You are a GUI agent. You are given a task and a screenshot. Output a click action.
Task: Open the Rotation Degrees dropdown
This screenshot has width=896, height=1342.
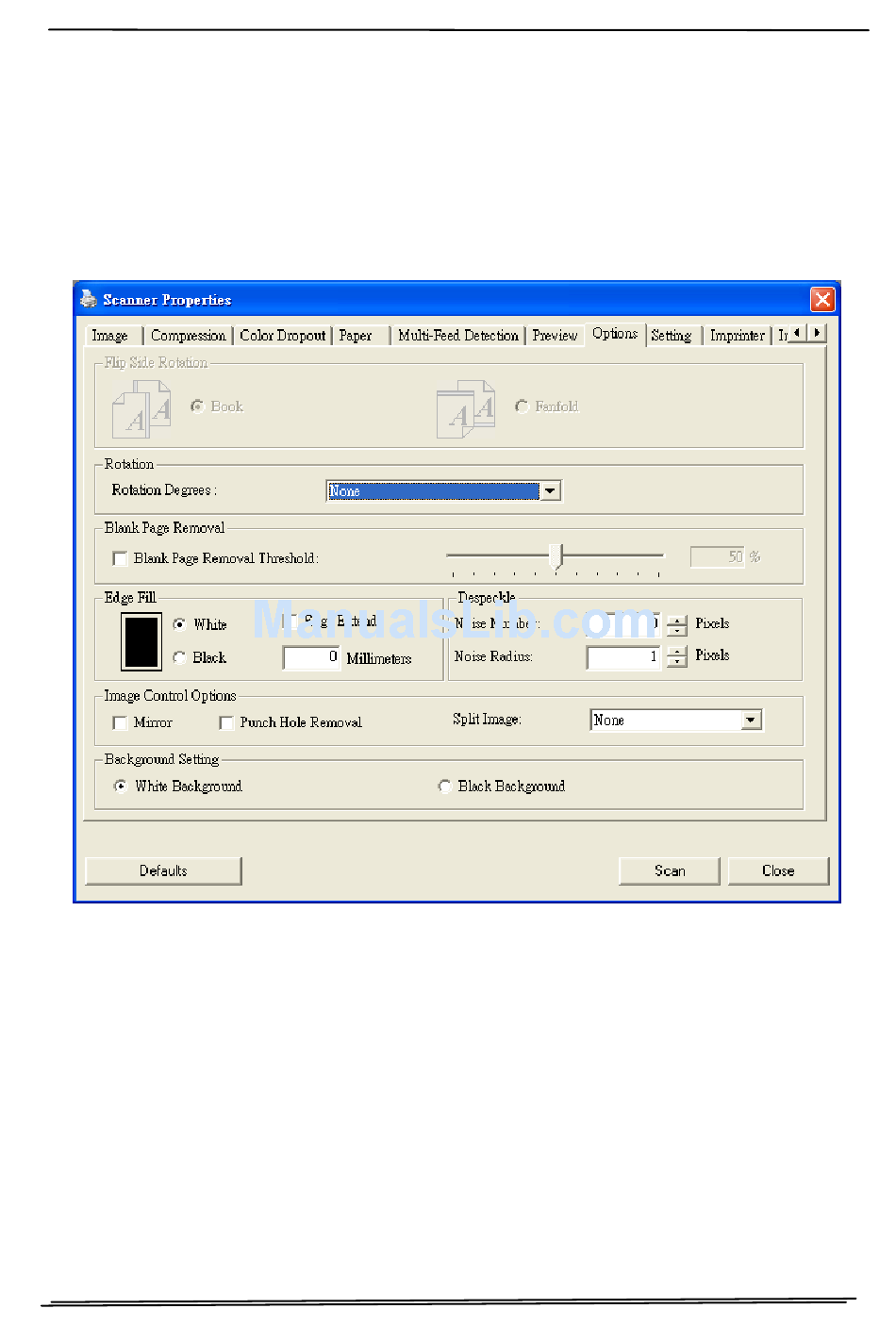551,490
